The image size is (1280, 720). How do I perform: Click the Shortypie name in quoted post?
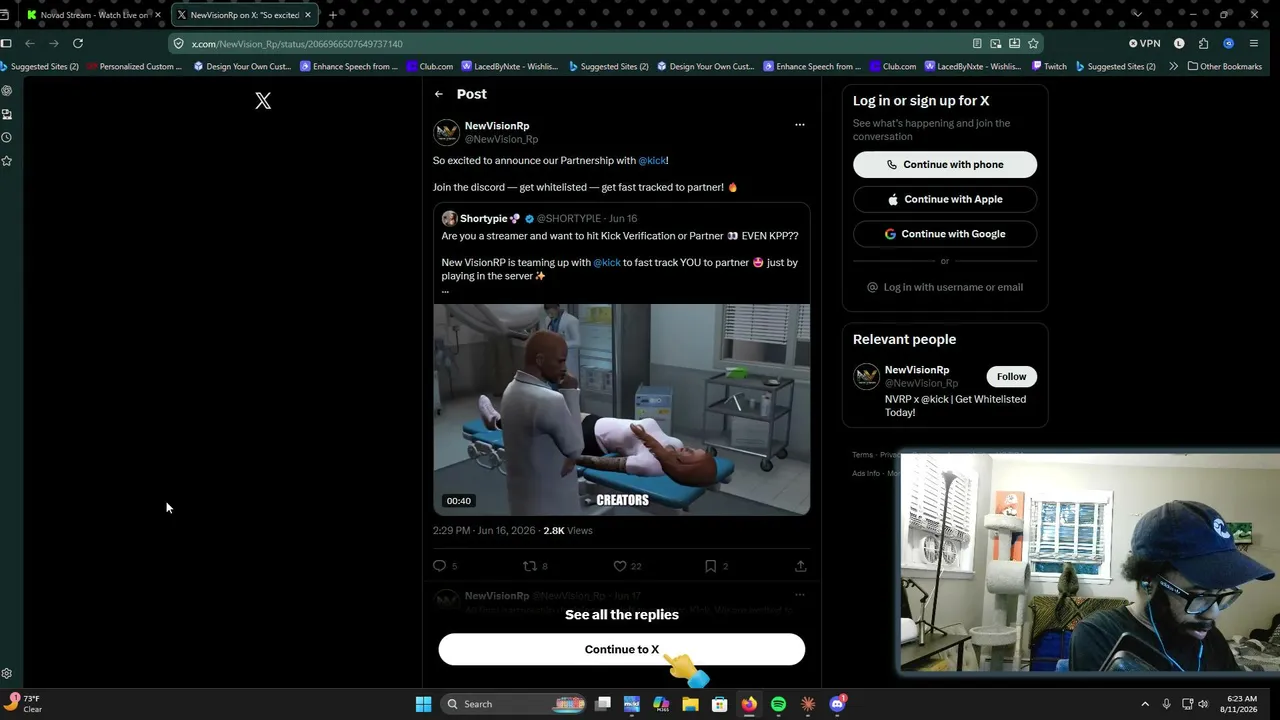pyautogui.click(x=484, y=219)
